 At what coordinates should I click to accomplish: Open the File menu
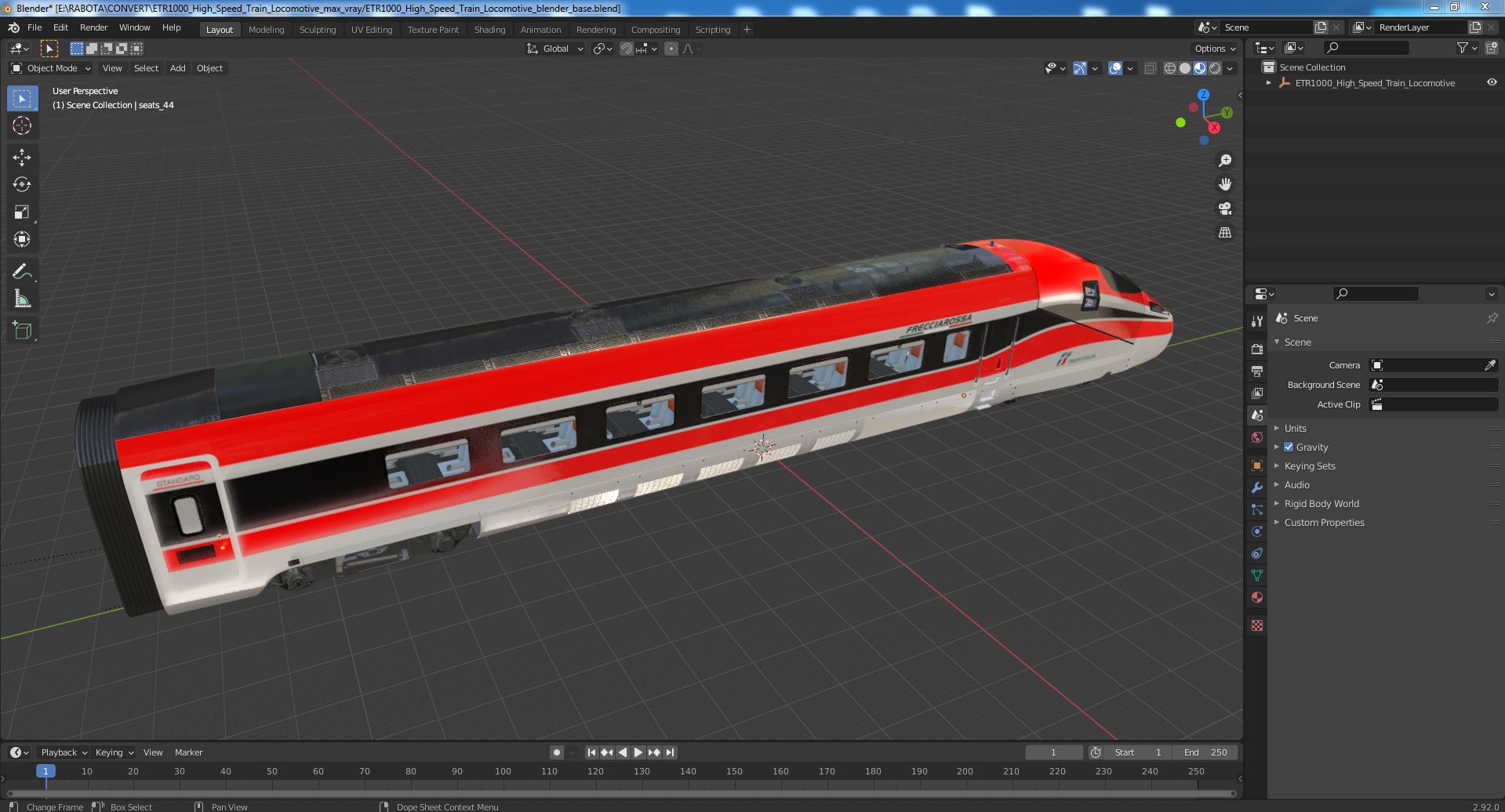pos(35,27)
